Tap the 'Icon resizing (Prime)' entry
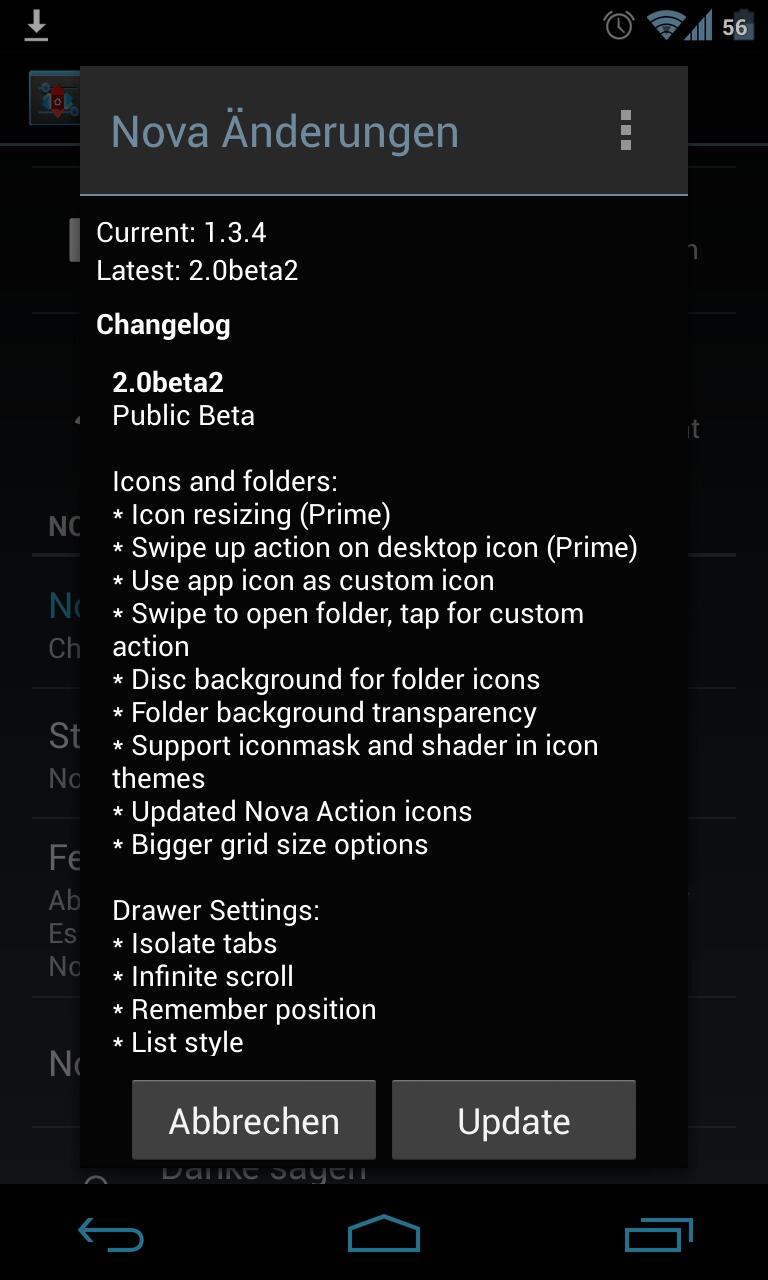 click(x=251, y=514)
